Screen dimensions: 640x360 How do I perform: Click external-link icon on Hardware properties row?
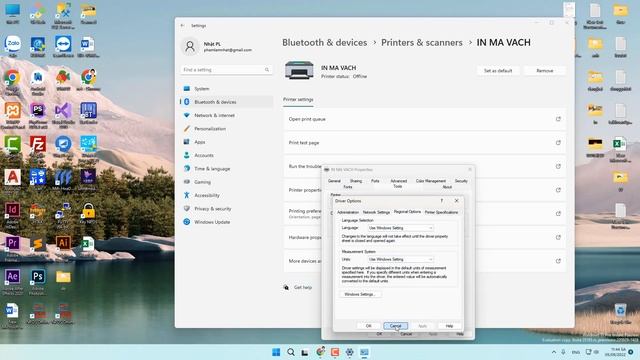(x=558, y=238)
